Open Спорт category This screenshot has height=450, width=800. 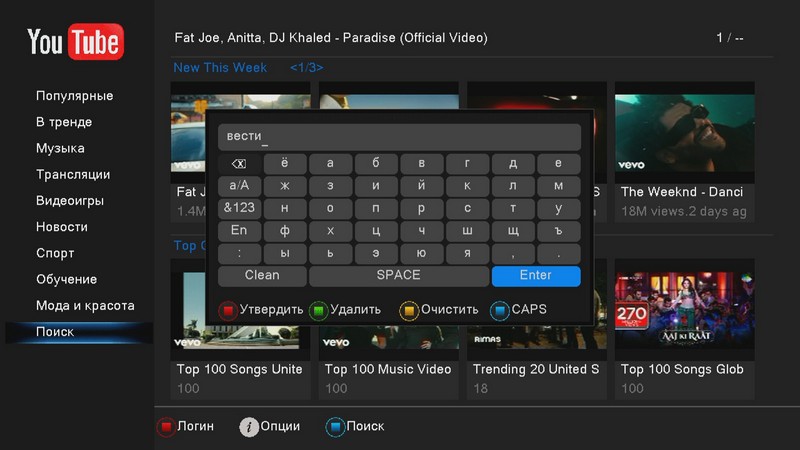(x=55, y=254)
